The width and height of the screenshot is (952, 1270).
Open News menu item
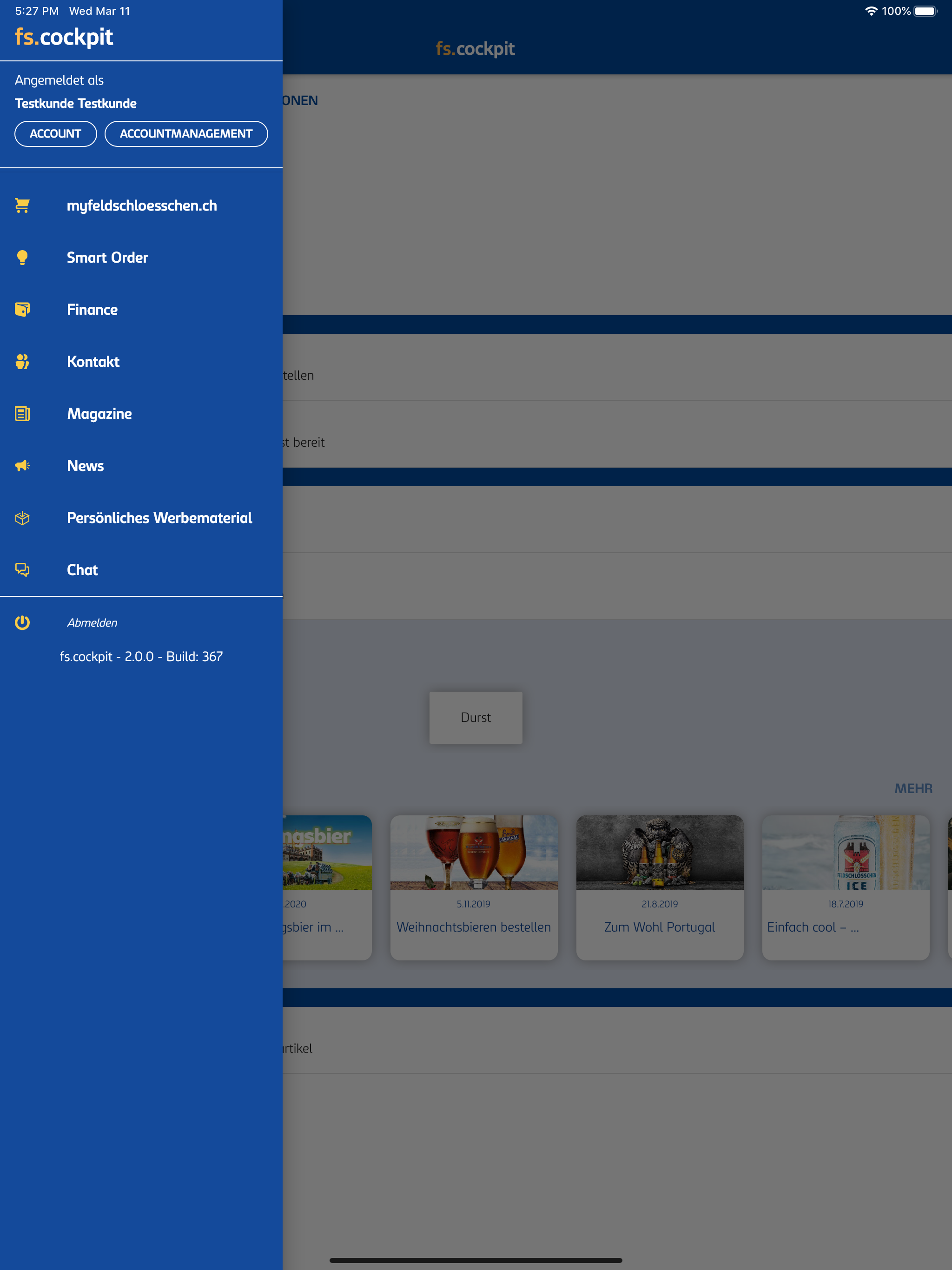click(141, 466)
